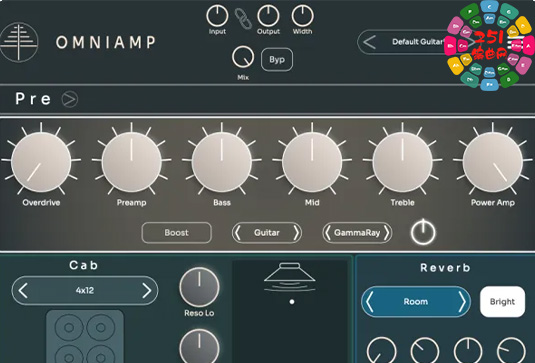The image size is (535, 363).
Task: Select next cabinet after 4x12
Action: [147, 291]
